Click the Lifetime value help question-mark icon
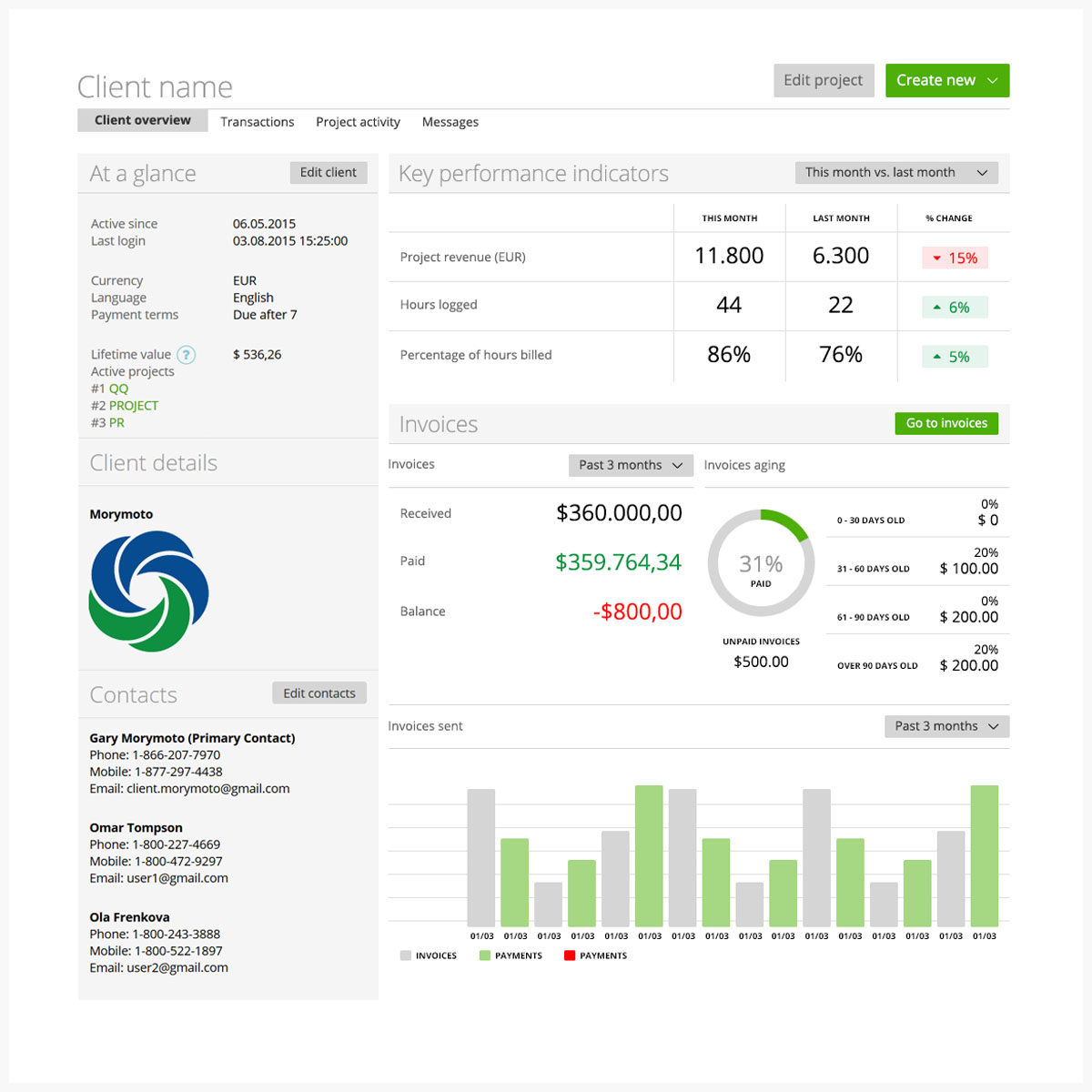The height and width of the screenshot is (1092, 1092). [186, 355]
